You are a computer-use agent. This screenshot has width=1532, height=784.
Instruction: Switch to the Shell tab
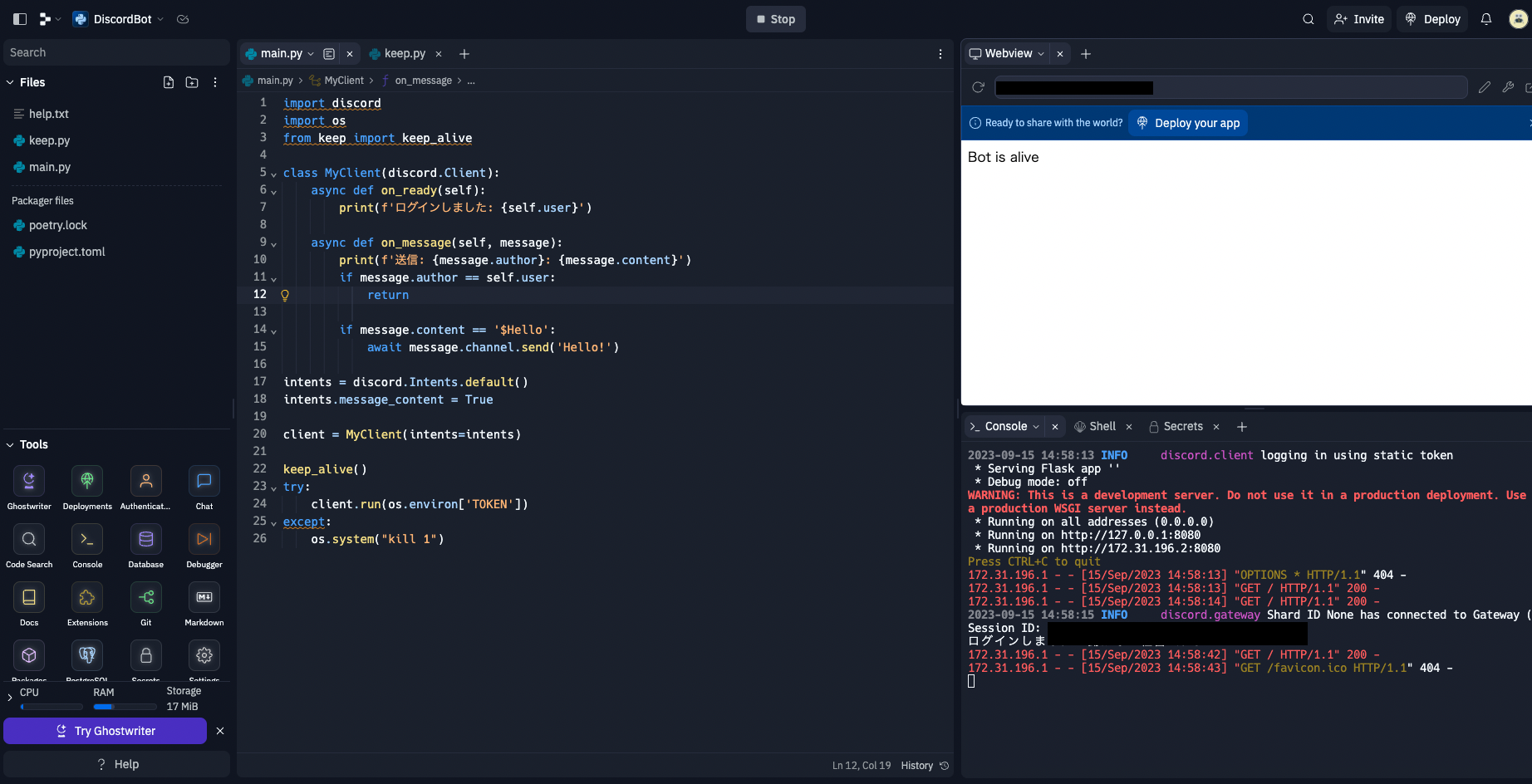click(x=1102, y=426)
